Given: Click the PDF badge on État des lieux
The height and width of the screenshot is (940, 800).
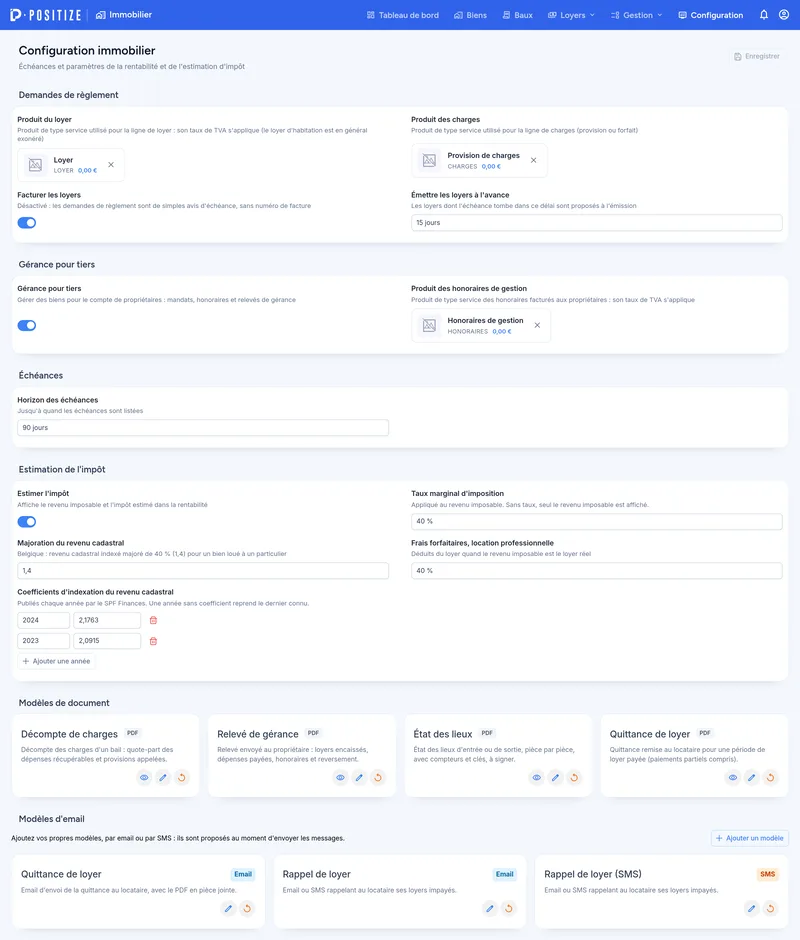Looking at the screenshot, I should click(x=487, y=733).
